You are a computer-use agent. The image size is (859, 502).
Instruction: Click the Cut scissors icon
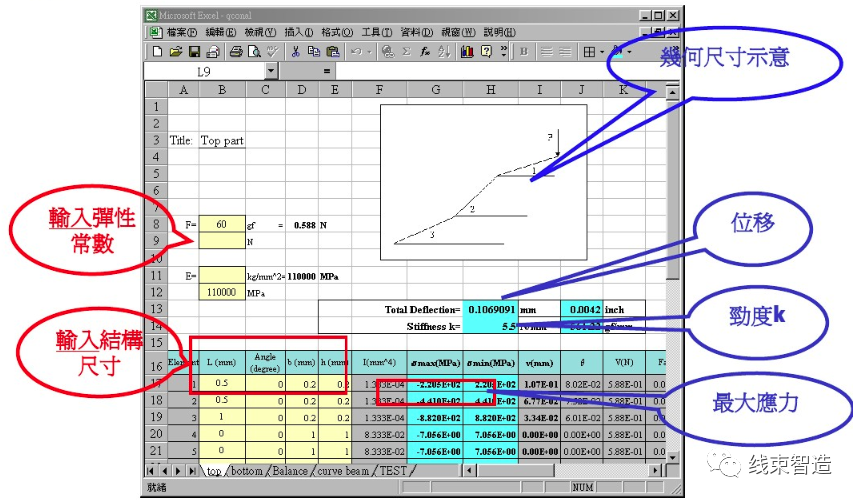pyautogui.click(x=296, y=52)
